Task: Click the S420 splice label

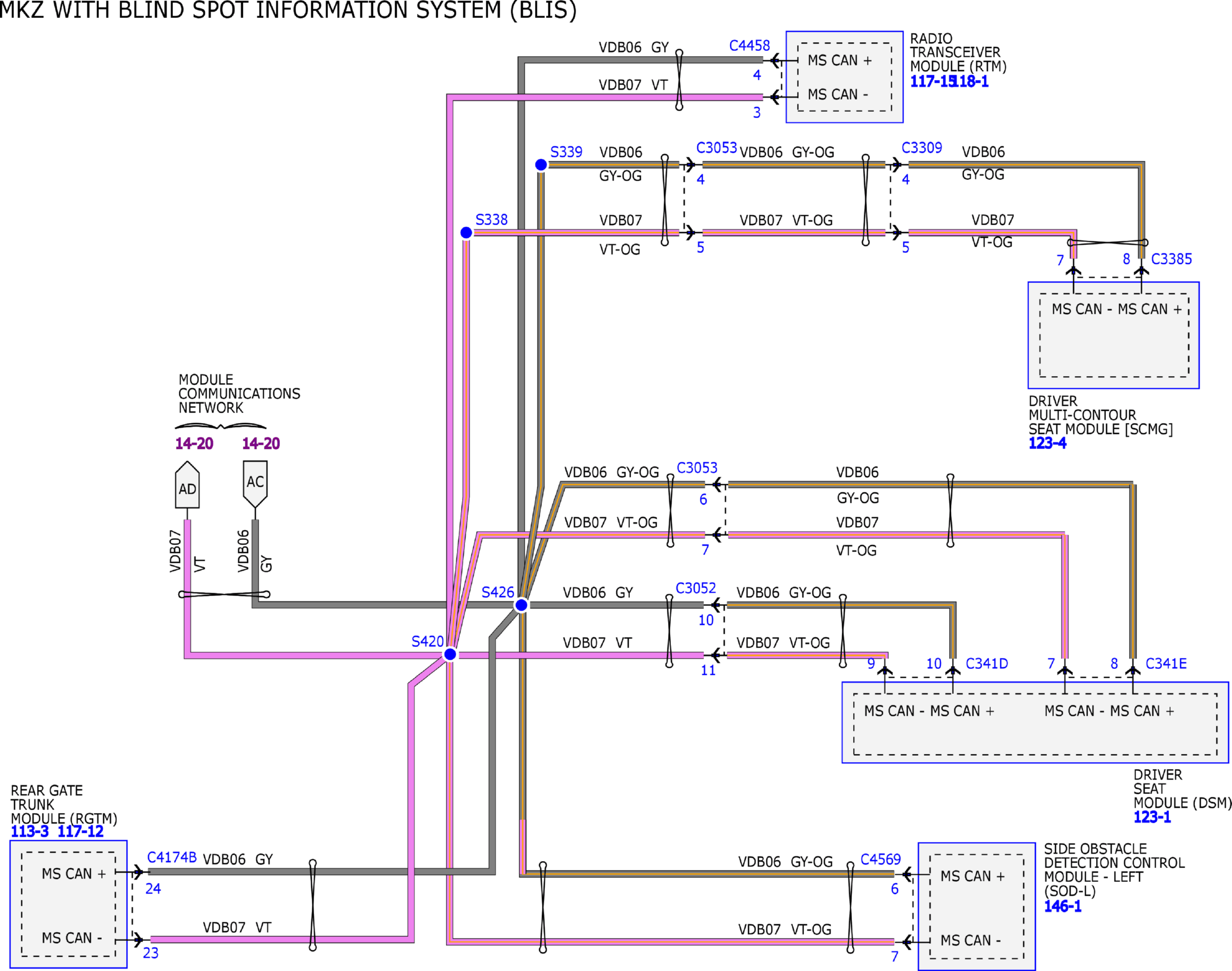Action: (427, 642)
